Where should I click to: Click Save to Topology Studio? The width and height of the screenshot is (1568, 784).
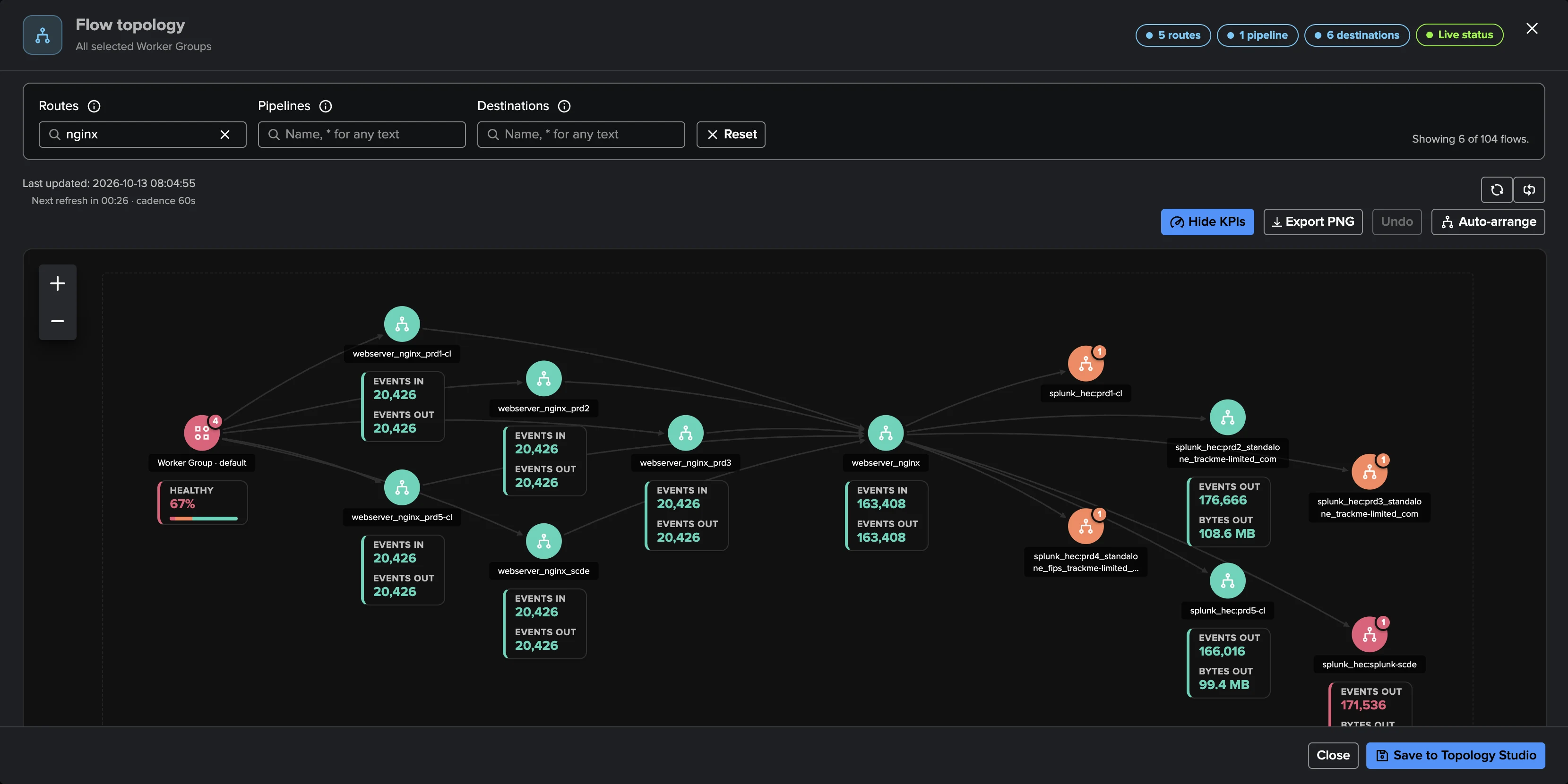tap(1456, 755)
